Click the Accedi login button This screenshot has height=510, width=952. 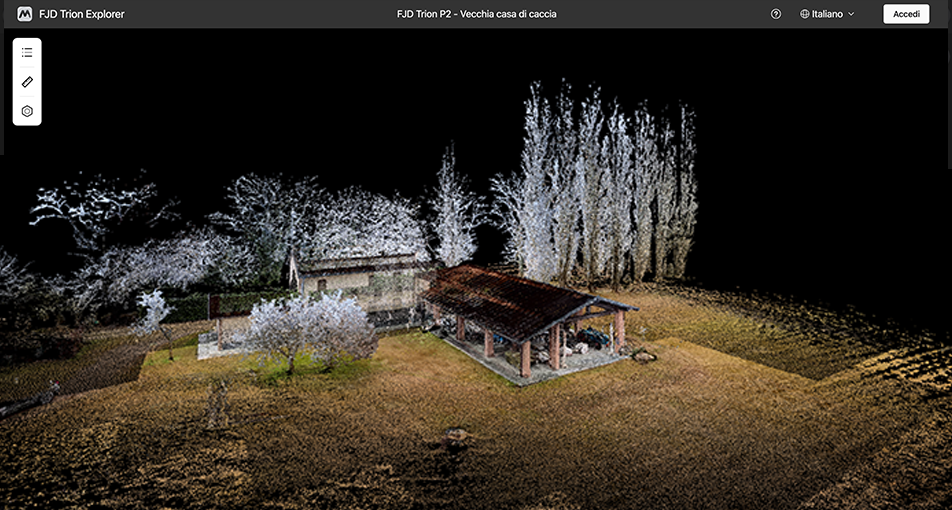pyautogui.click(x=906, y=14)
